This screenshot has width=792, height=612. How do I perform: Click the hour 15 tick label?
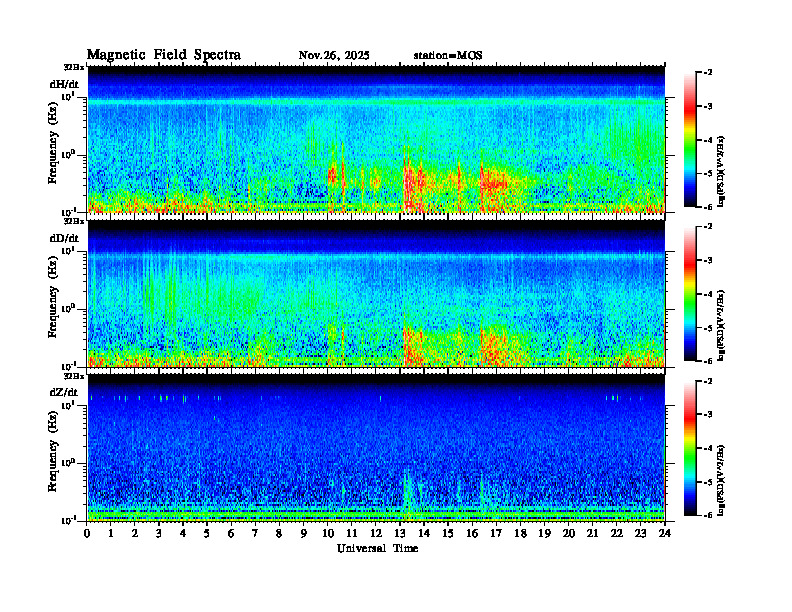pos(448,534)
